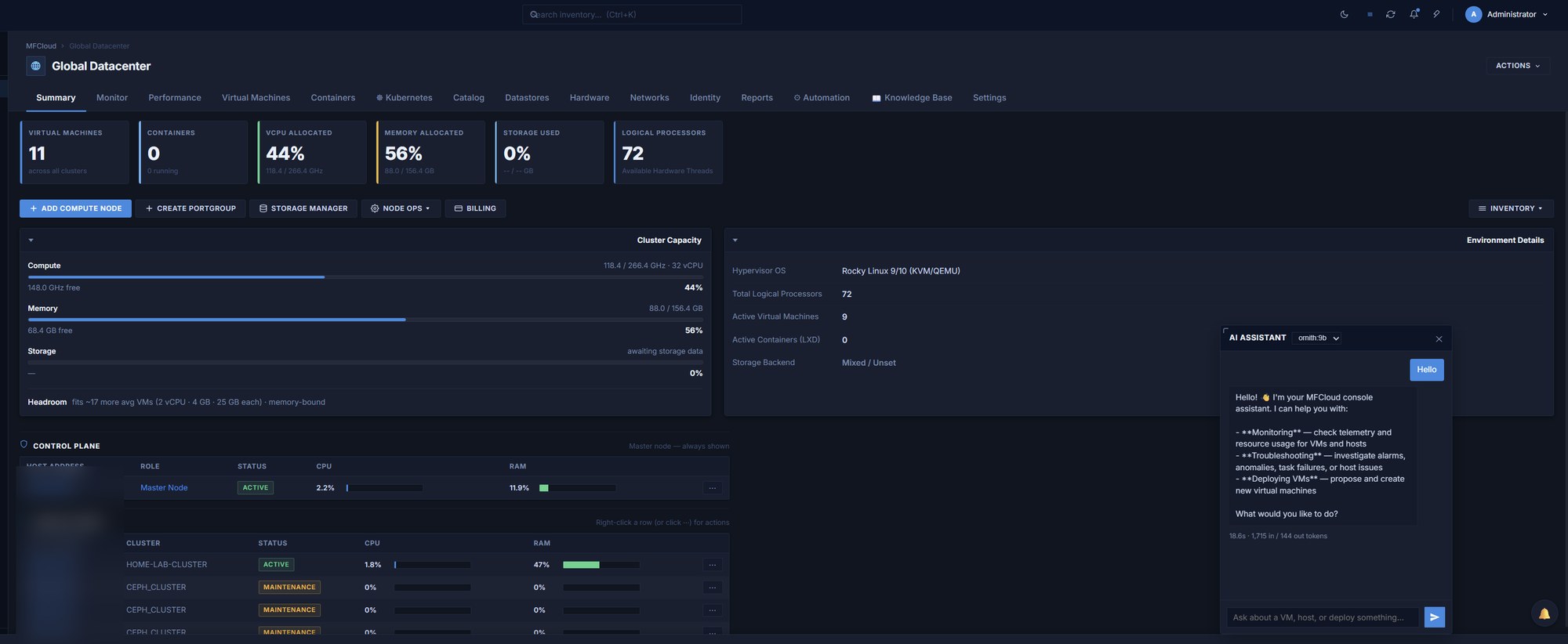Image resolution: width=1568 pixels, height=644 pixels.
Task: Click the AI Assistant message input field
Action: [x=1323, y=617]
